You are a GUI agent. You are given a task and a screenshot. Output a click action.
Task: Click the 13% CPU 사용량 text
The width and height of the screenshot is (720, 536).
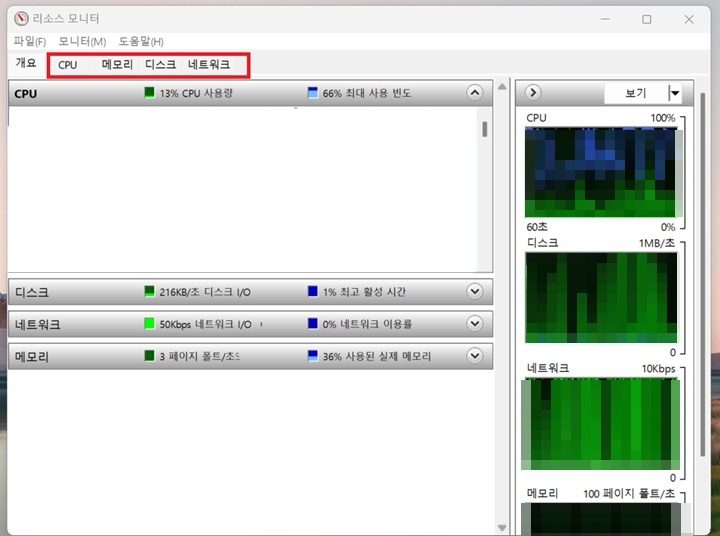pos(196,93)
